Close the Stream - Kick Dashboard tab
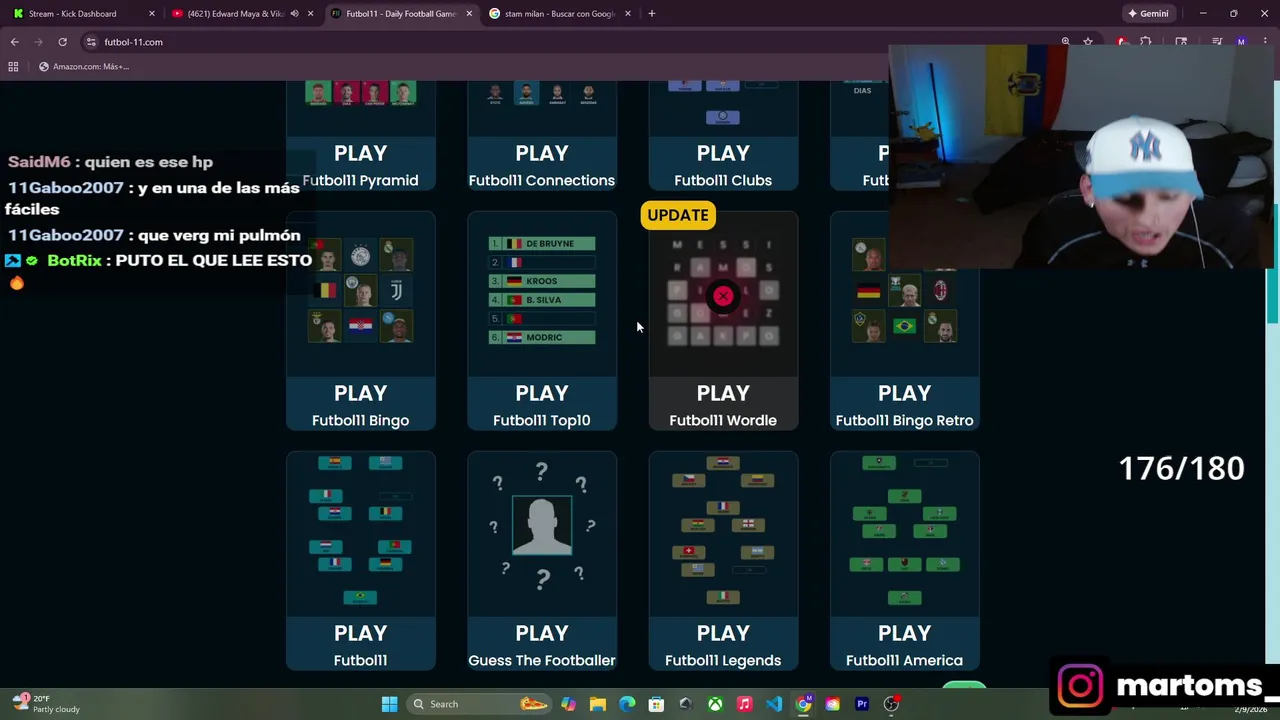Screen dimensions: 1280x720 (151, 14)
